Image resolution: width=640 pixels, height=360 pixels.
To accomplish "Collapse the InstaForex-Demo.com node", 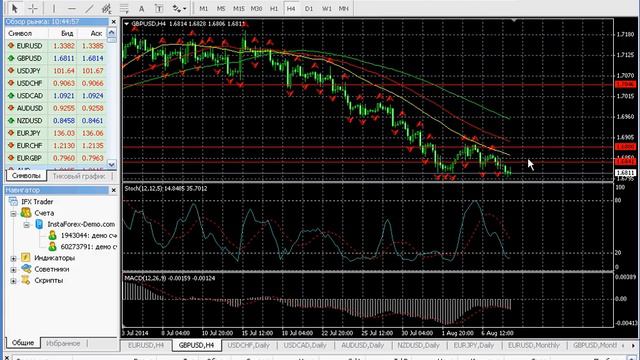I will pyautogui.click(x=26, y=225).
